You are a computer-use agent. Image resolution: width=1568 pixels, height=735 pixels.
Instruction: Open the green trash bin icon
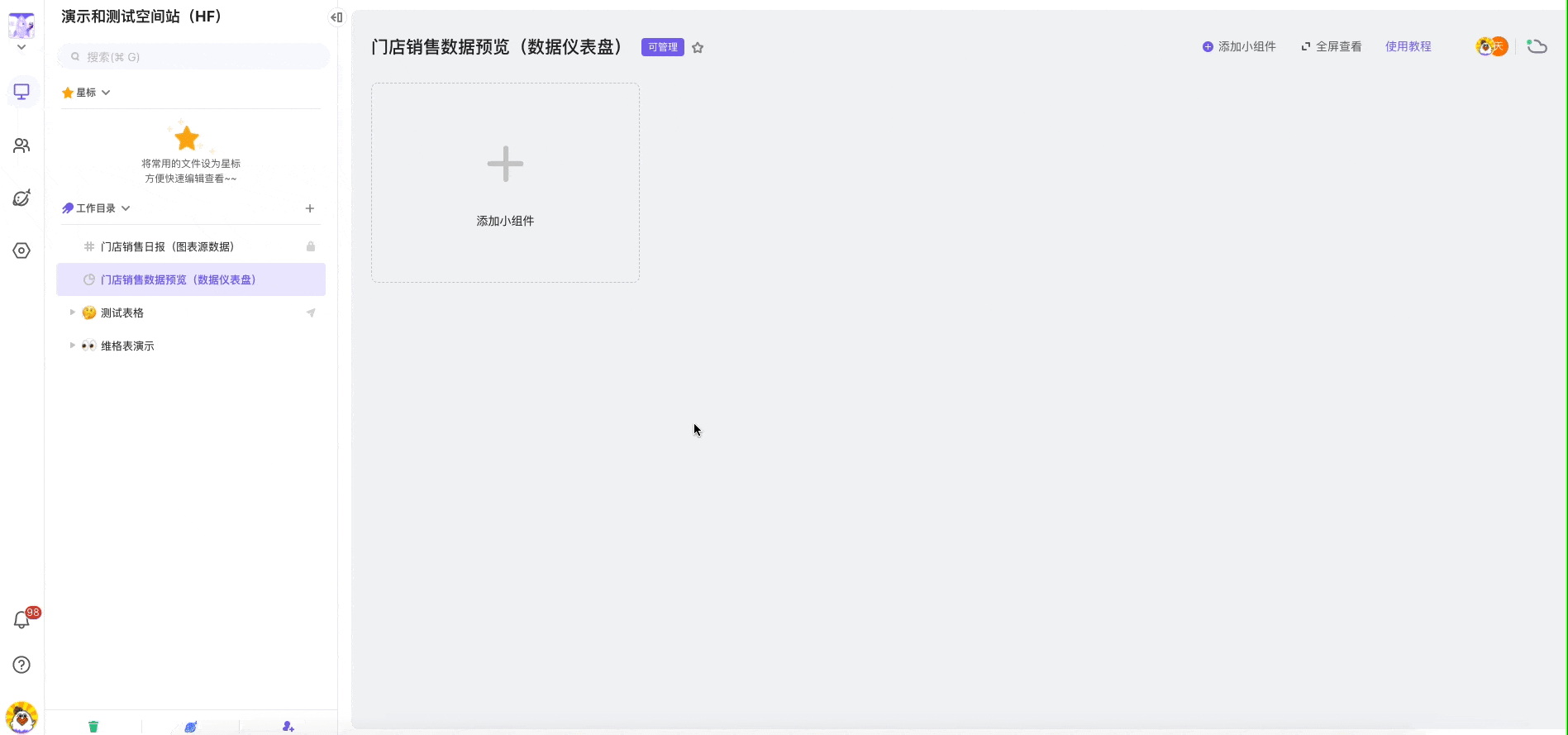[x=93, y=726]
